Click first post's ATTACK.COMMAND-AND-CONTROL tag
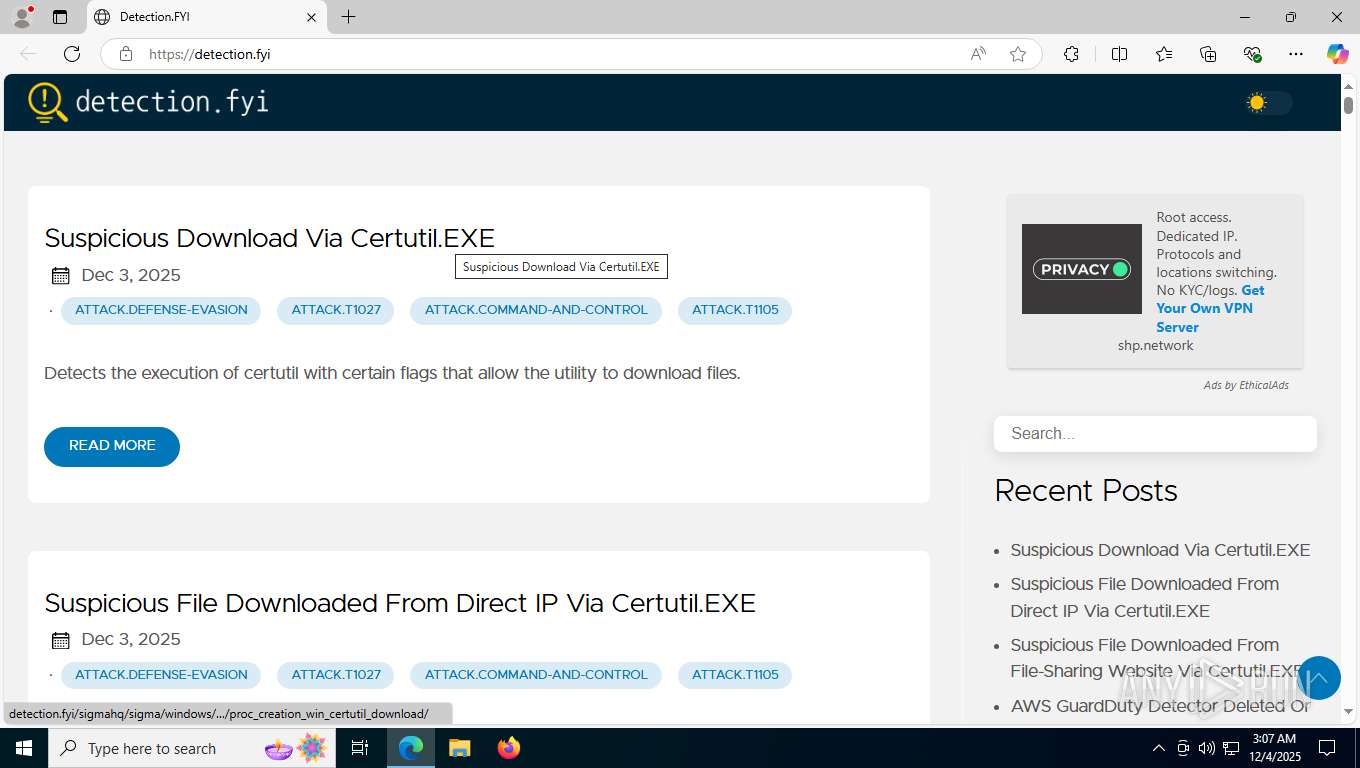This screenshot has width=1360, height=768. (536, 310)
